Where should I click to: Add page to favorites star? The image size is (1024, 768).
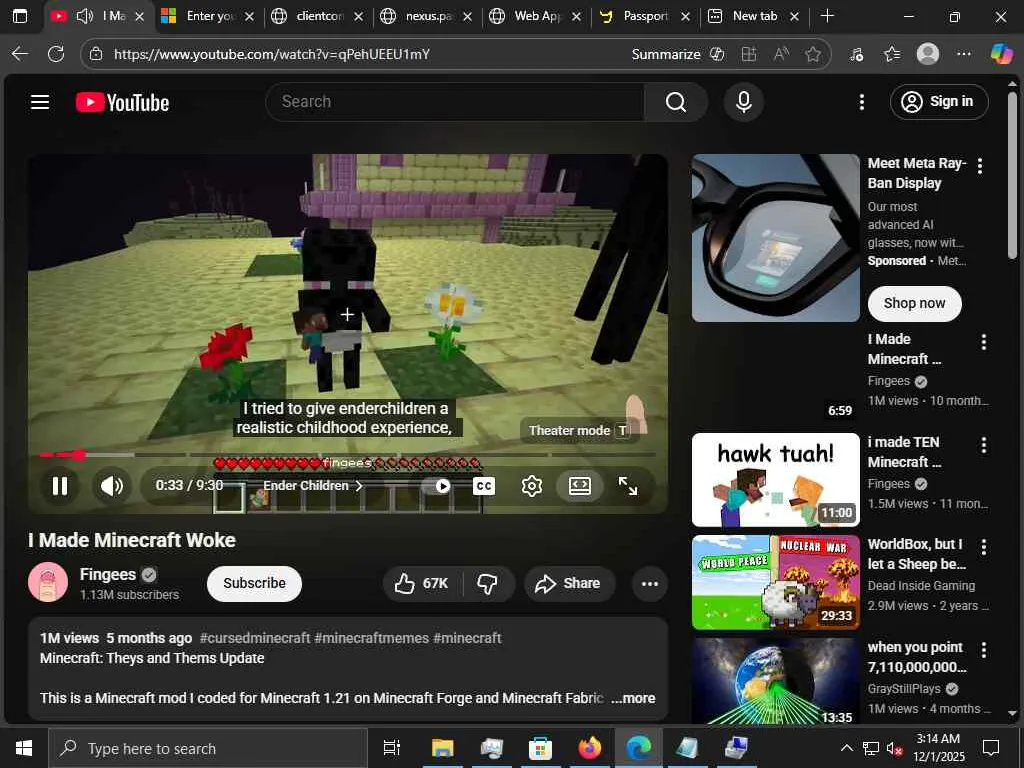812,54
